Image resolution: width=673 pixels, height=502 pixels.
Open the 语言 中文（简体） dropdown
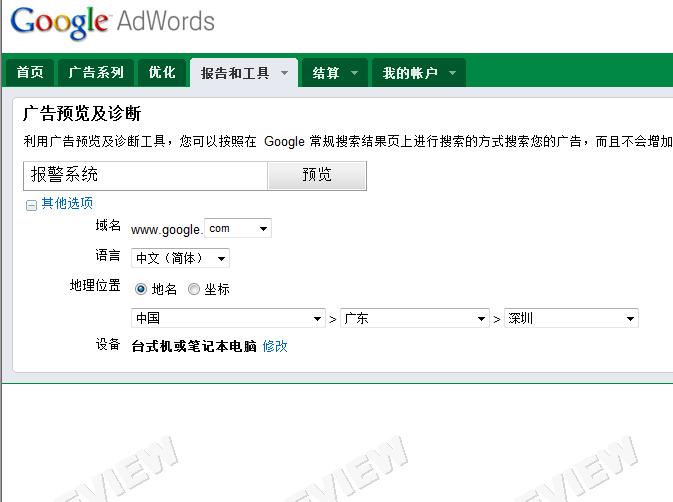pyautogui.click(x=180, y=258)
